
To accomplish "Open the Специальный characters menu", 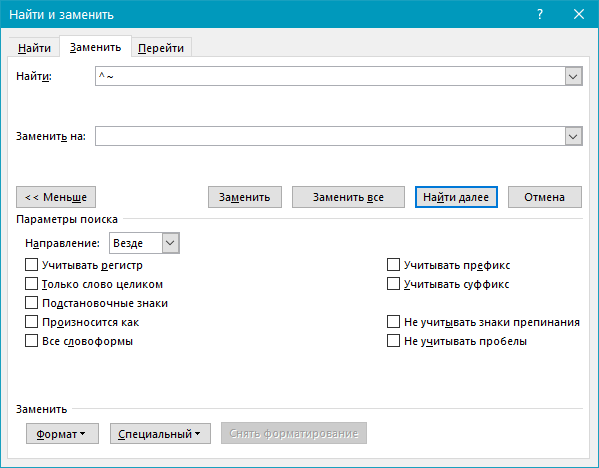I will pos(160,434).
